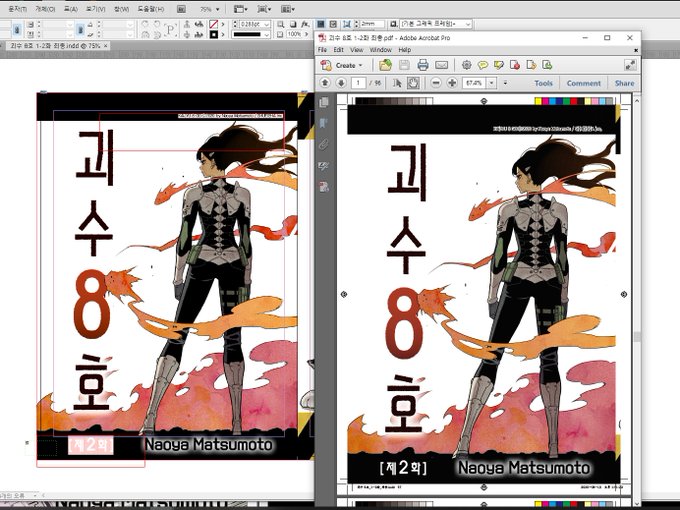Click the 67.4% zoom value field

pos(474,83)
